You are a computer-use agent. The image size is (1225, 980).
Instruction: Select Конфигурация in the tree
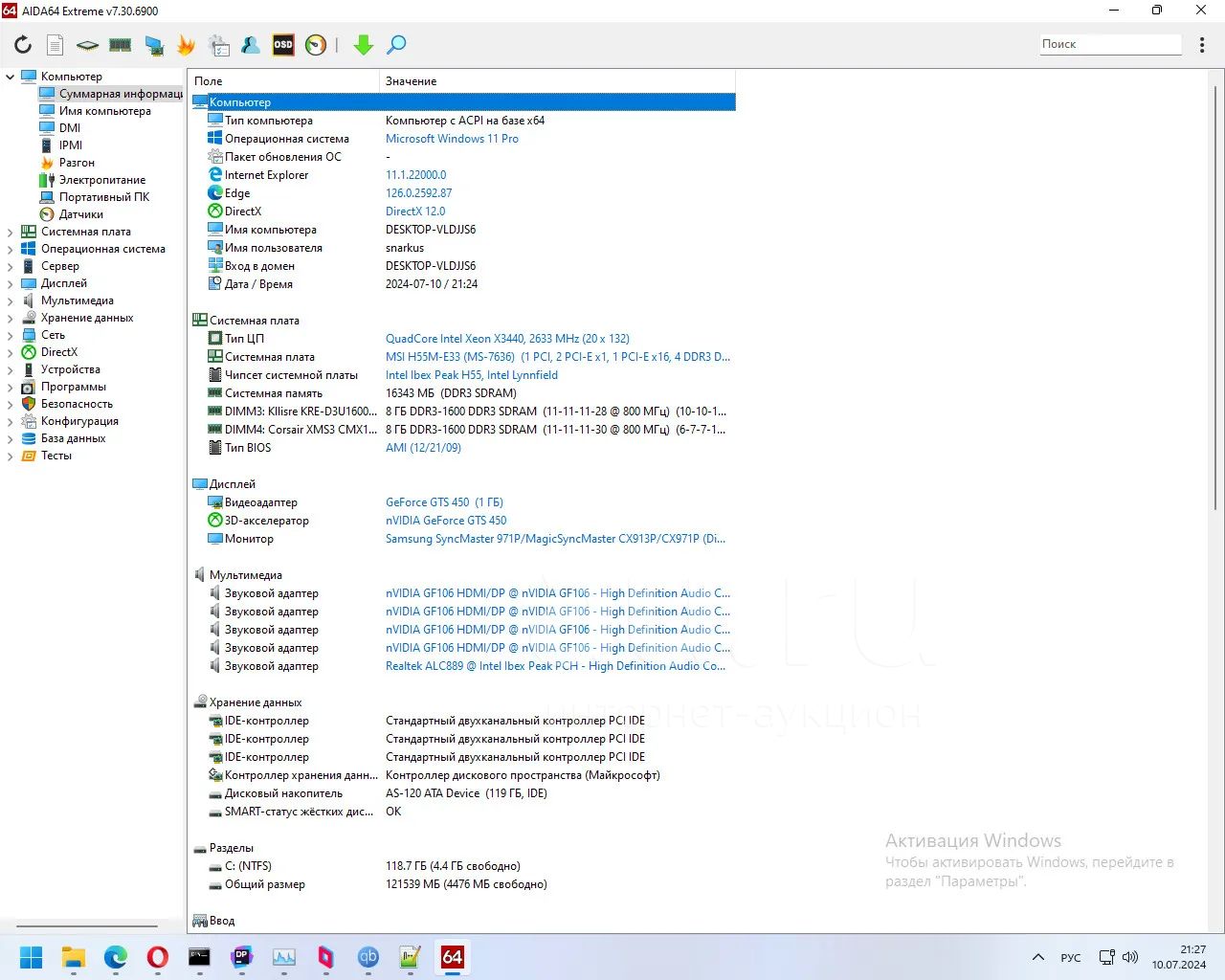pos(79,421)
